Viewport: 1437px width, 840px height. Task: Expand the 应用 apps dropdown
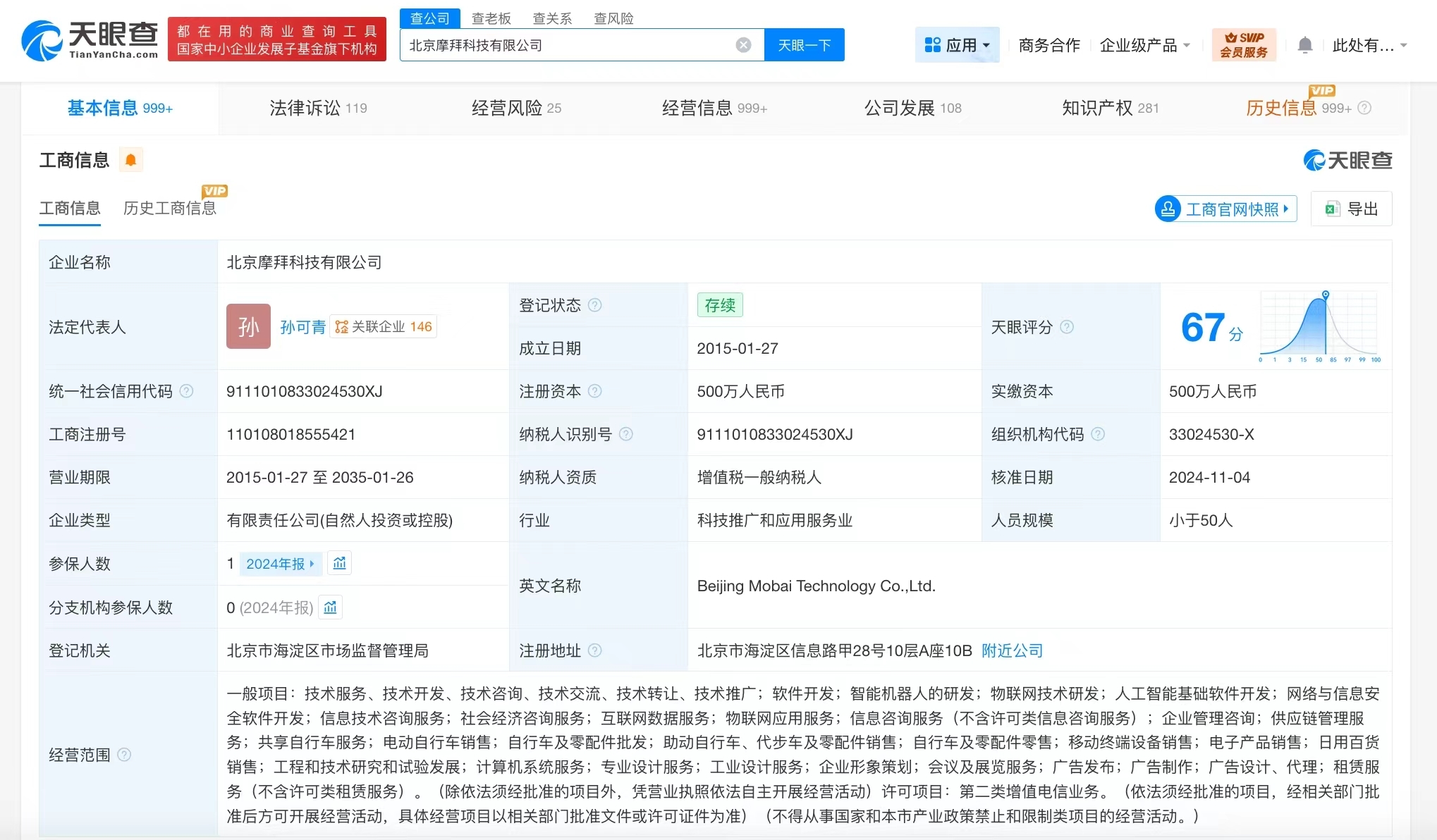(x=957, y=44)
